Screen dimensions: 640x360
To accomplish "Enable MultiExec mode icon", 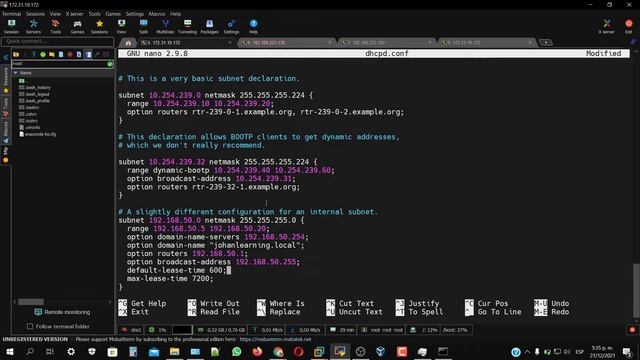I will point(165,27).
